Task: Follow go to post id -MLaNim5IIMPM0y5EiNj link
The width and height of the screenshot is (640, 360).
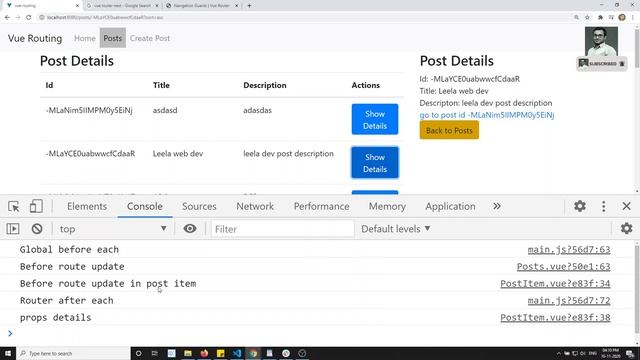Action: [x=487, y=115]
